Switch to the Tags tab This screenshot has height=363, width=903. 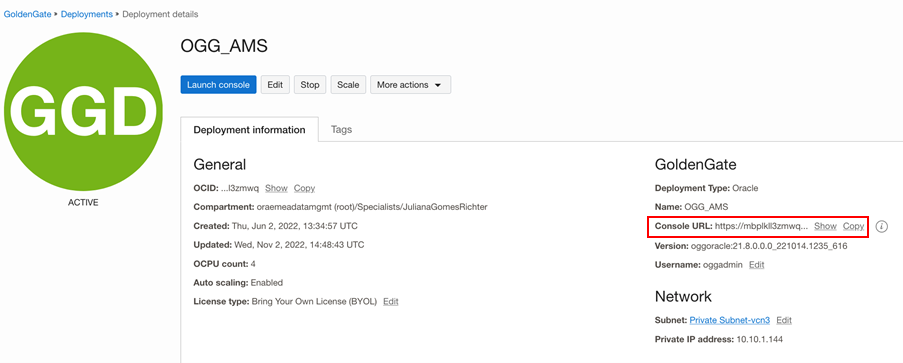tap(342, 130)
